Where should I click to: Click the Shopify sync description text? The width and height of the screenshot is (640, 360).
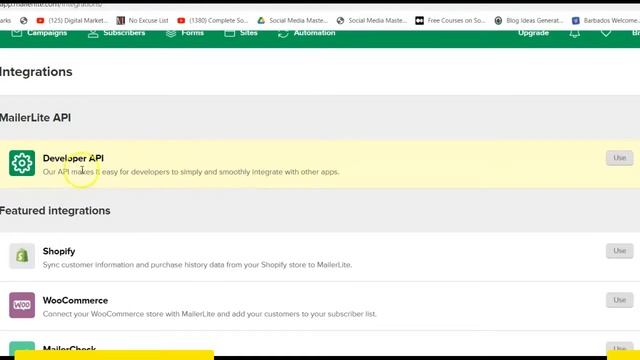(x=197, y=265)
